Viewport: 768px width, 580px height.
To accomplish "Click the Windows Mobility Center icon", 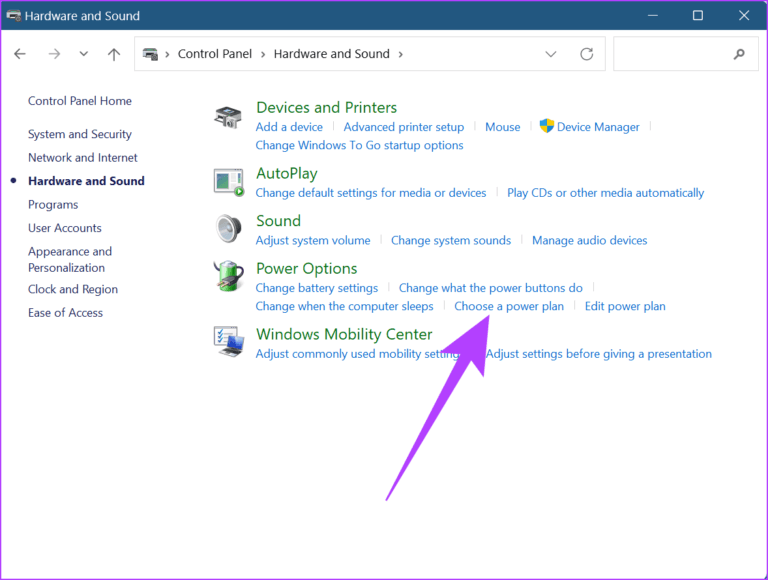I will pyautogui.click(x=229, y=341).
